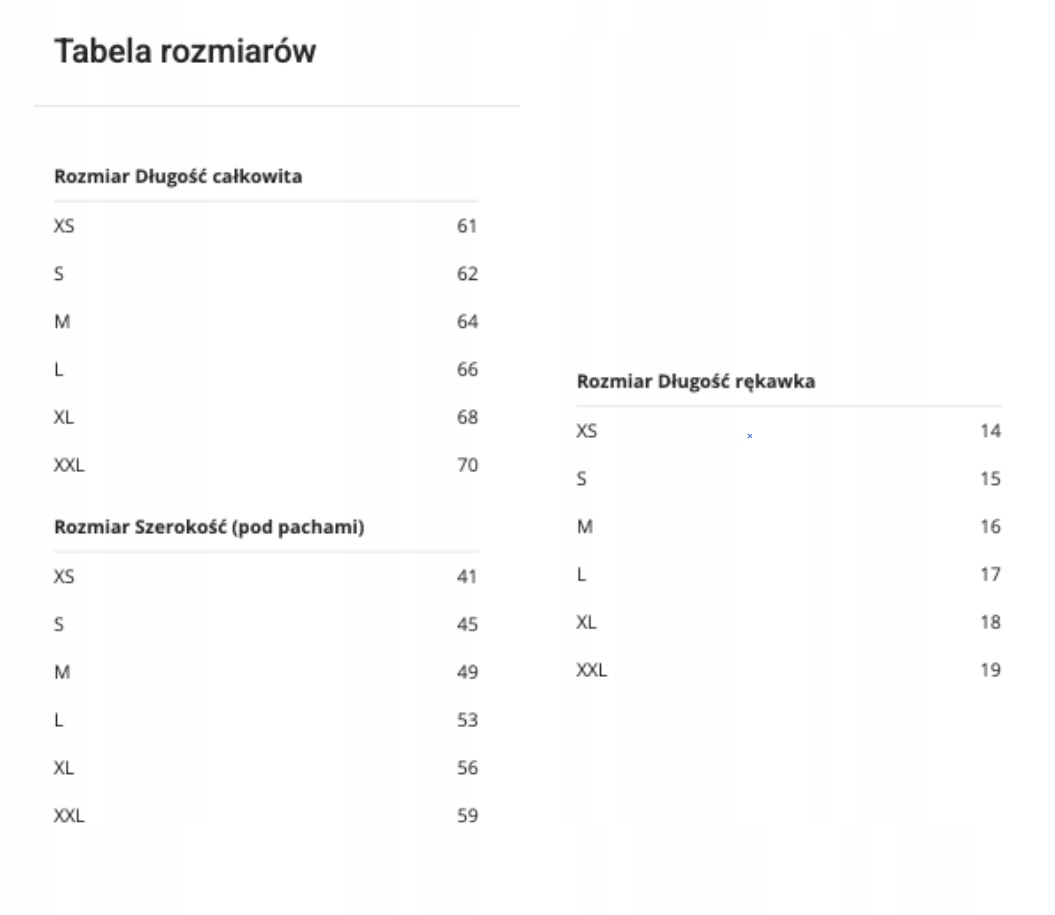
Task: Click the value 66 for size L
Action: click(x=468, y=370)
